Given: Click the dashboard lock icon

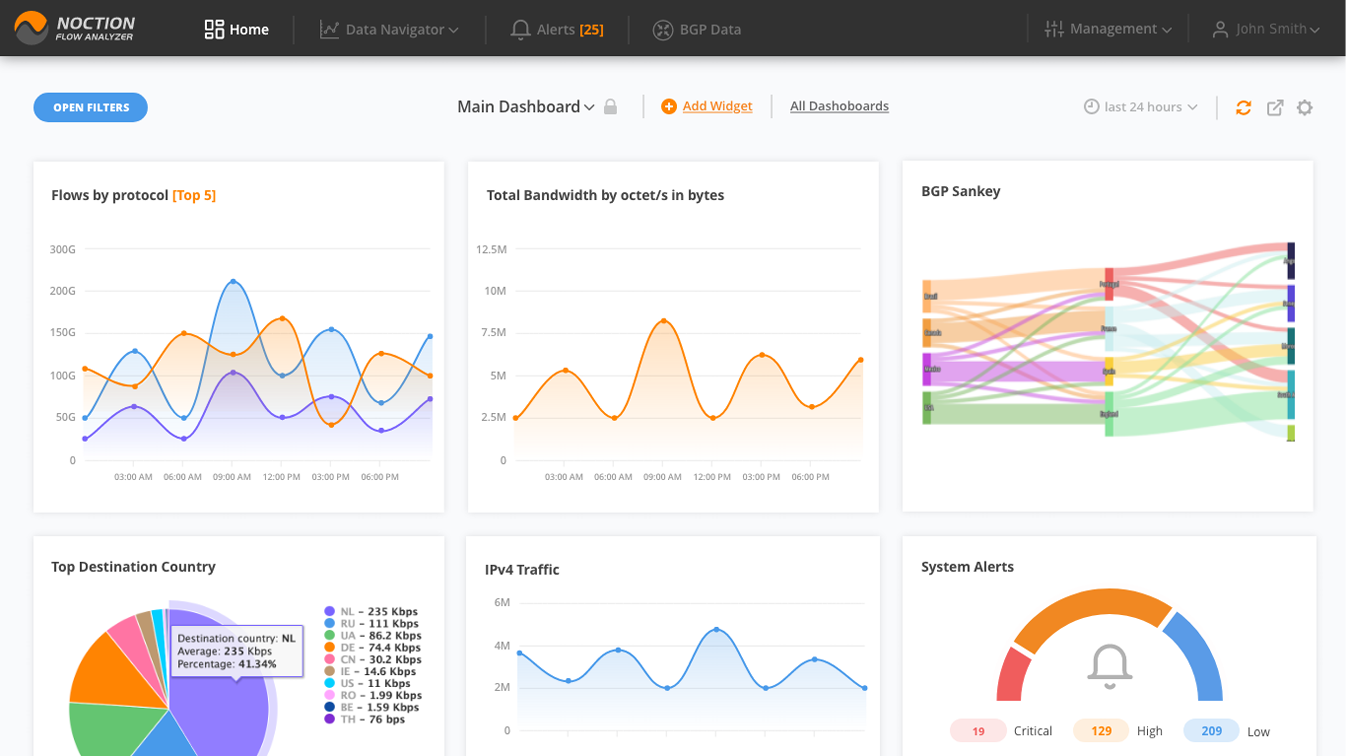Looking at the screenshot, I should [610, 106].
